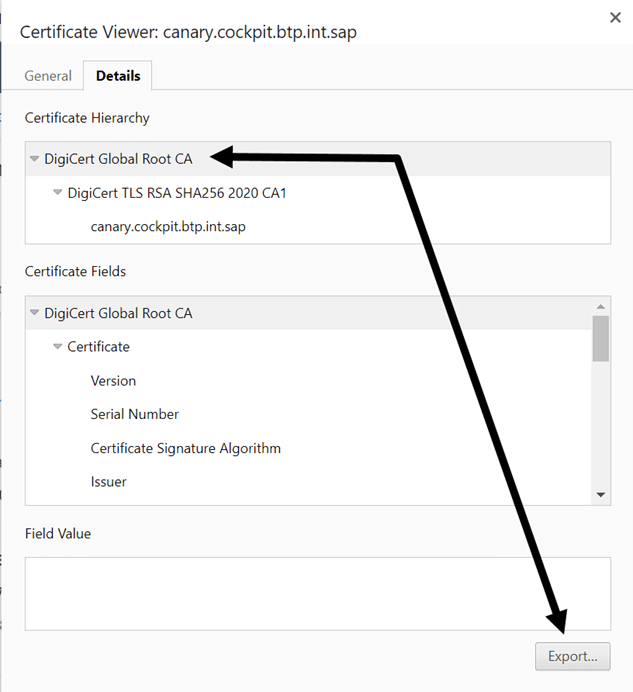This screenshot has width=633, height=692.
Task: Select the Serial Number field
Action: coord(135,414)
